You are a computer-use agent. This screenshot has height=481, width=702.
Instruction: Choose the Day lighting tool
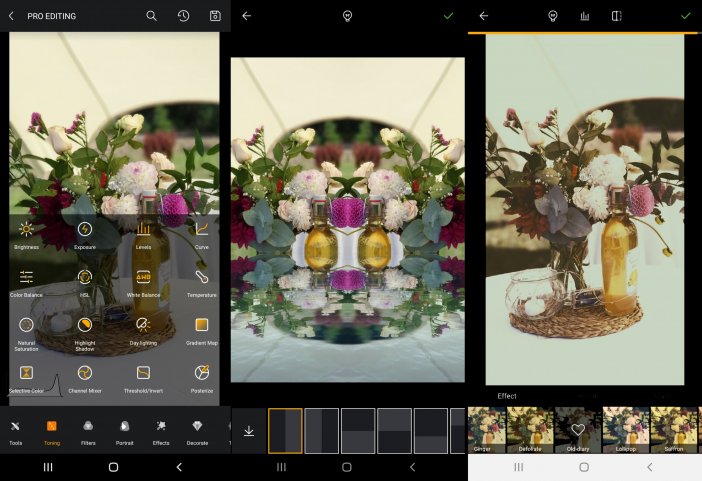coord(143,331)
